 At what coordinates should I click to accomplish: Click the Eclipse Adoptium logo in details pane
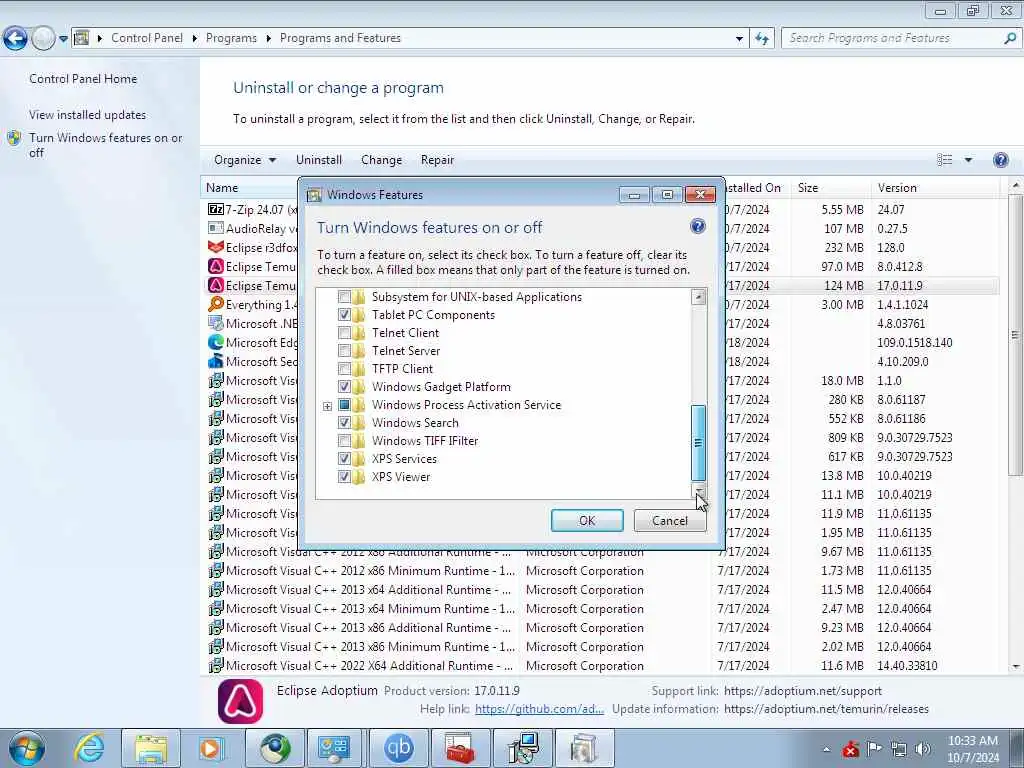click(240, 701)
